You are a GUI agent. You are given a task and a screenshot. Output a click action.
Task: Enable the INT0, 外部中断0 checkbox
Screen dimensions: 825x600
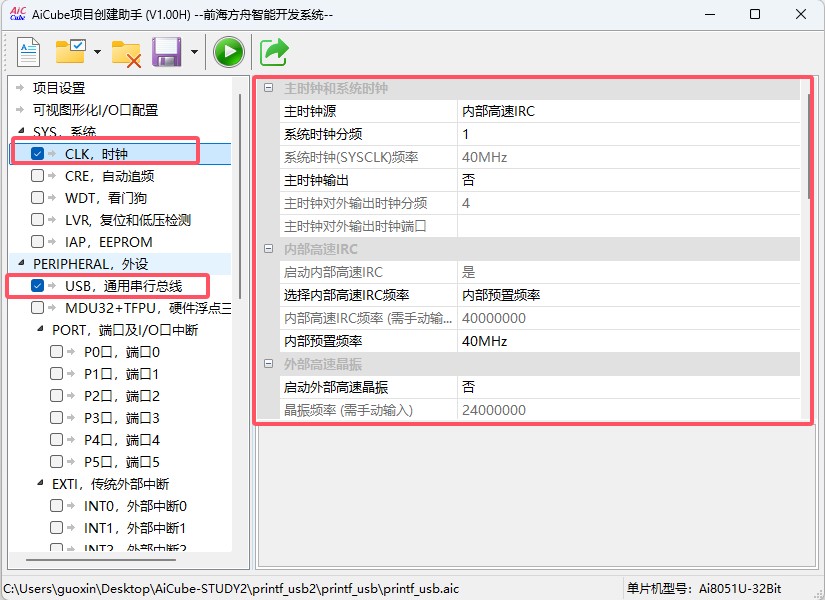point(56,506)
